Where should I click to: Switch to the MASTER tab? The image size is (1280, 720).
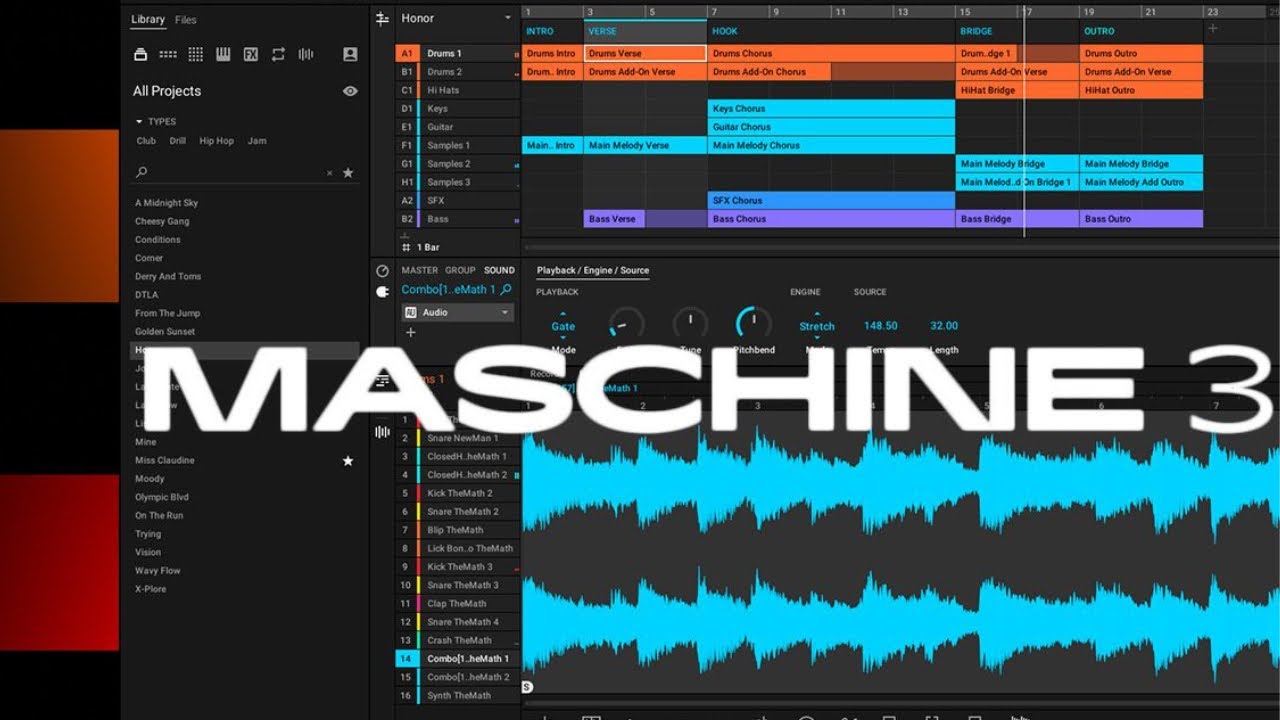420,270
